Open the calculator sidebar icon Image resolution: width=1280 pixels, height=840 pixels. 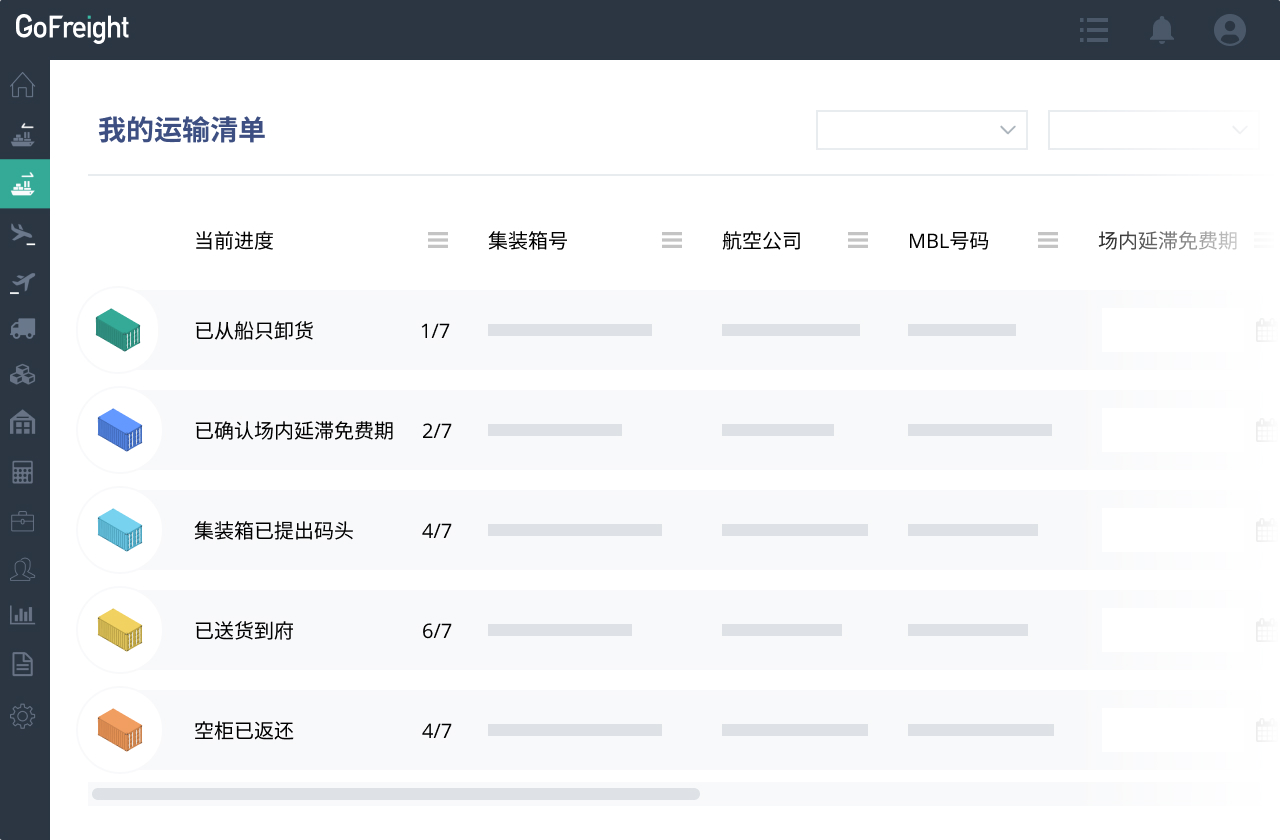point(23,472)
